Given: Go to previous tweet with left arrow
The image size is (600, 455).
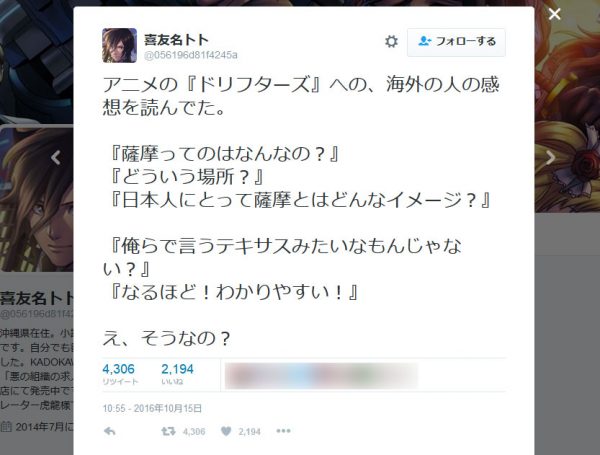Looking at the screenshot, I should point(56,157).
